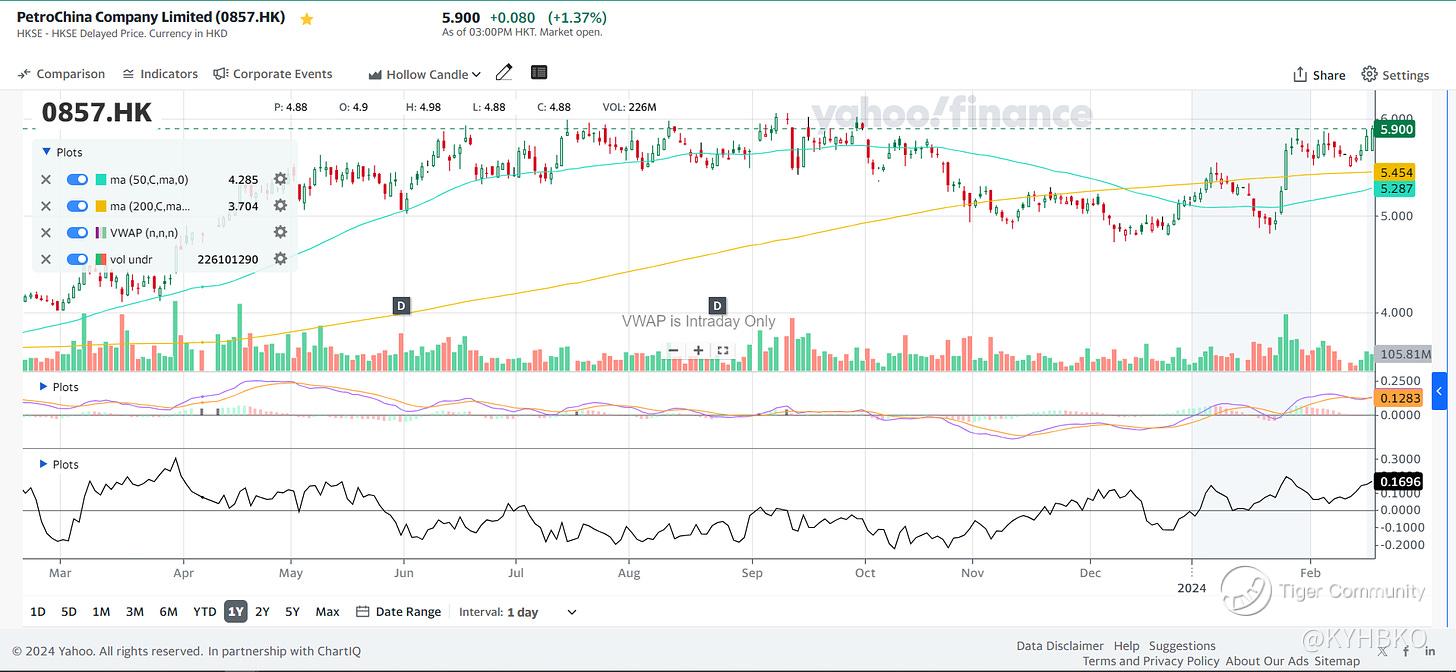Viewport: 1456px width, 672px height.
Task: Open the Hollow Candle chart type dropdown
Action: pyautogui.click(x=425, y=74)
